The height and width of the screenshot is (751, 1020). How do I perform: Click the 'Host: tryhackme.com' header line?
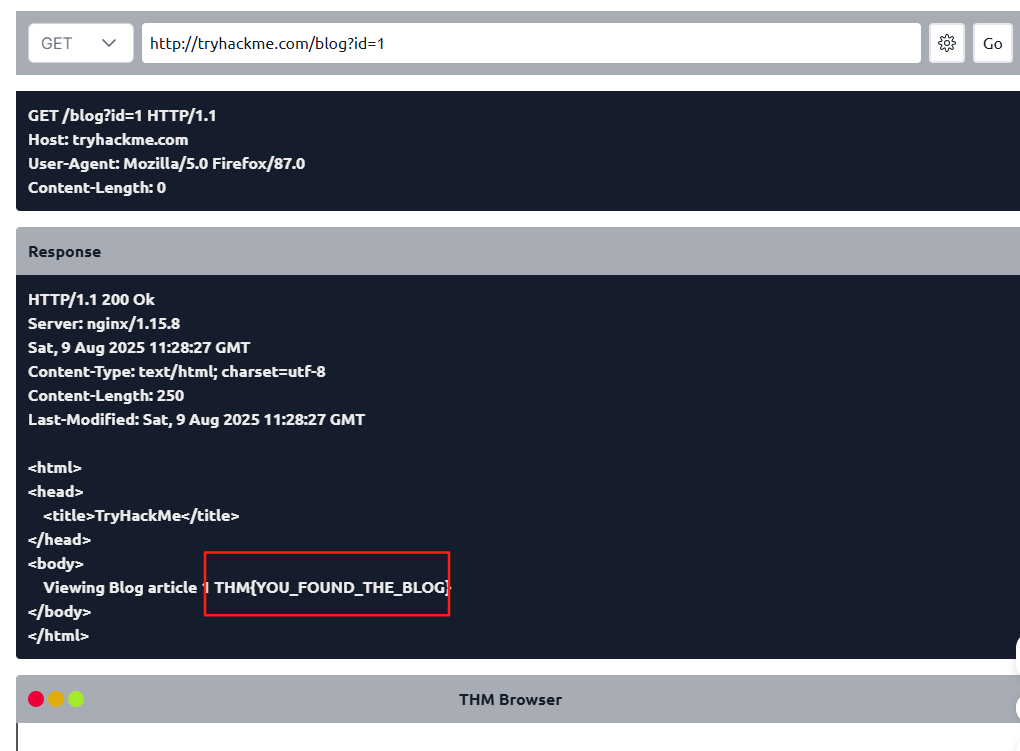pyautogui.click(x=108, y=140)
